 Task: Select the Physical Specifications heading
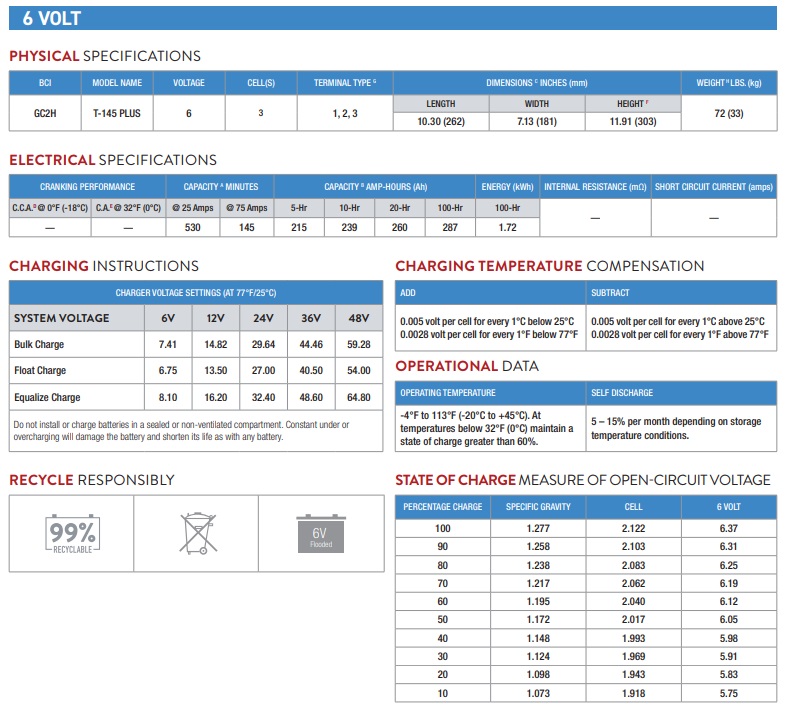[x=105, y=56]
